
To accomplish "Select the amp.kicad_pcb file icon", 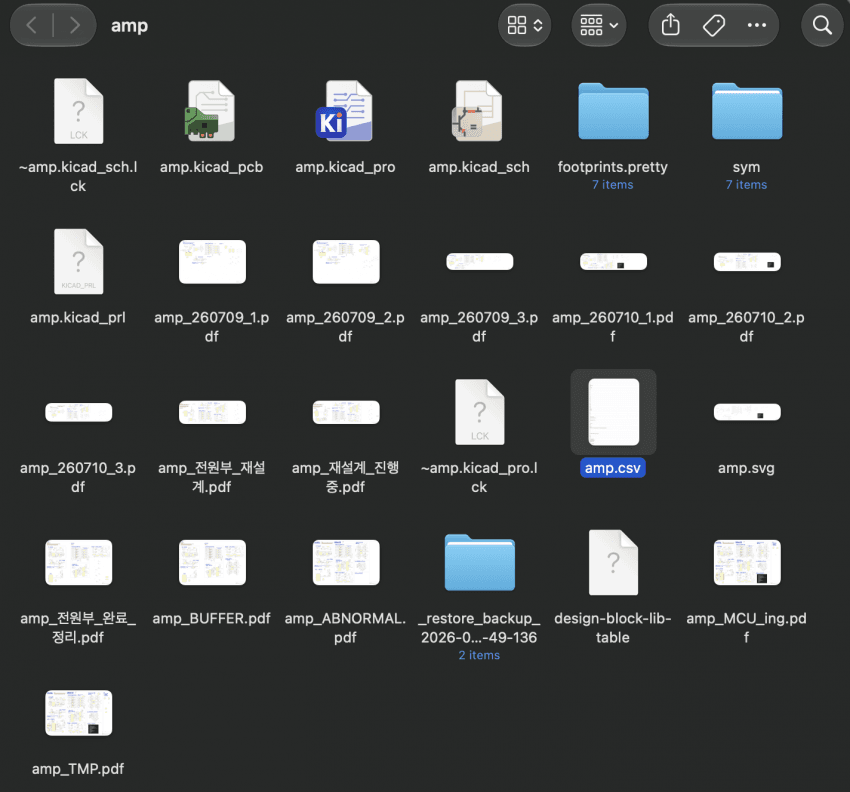I will (x=210, y=111).
